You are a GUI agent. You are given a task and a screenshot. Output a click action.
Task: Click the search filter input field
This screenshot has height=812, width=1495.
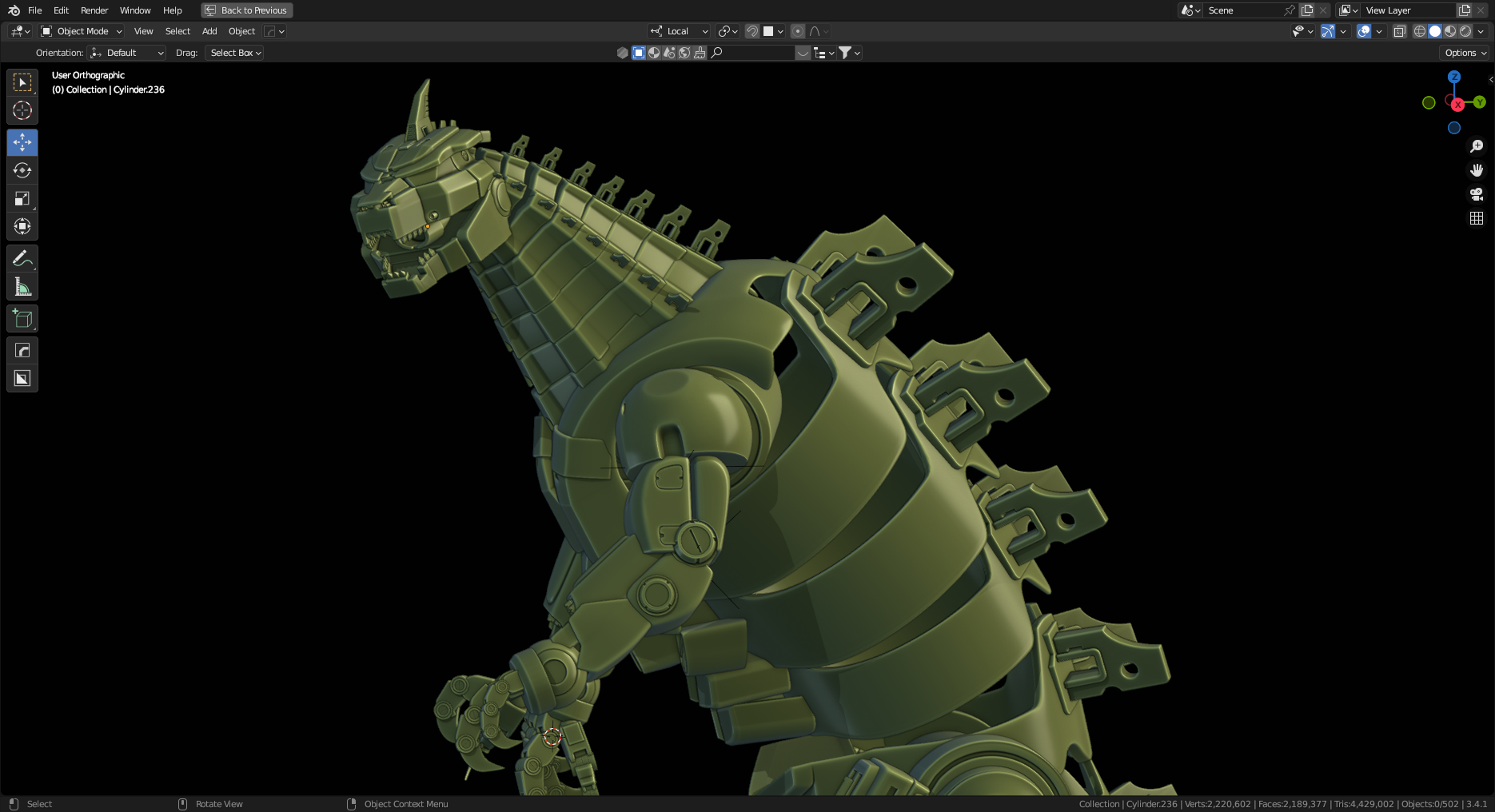click(x=751, y=53)
